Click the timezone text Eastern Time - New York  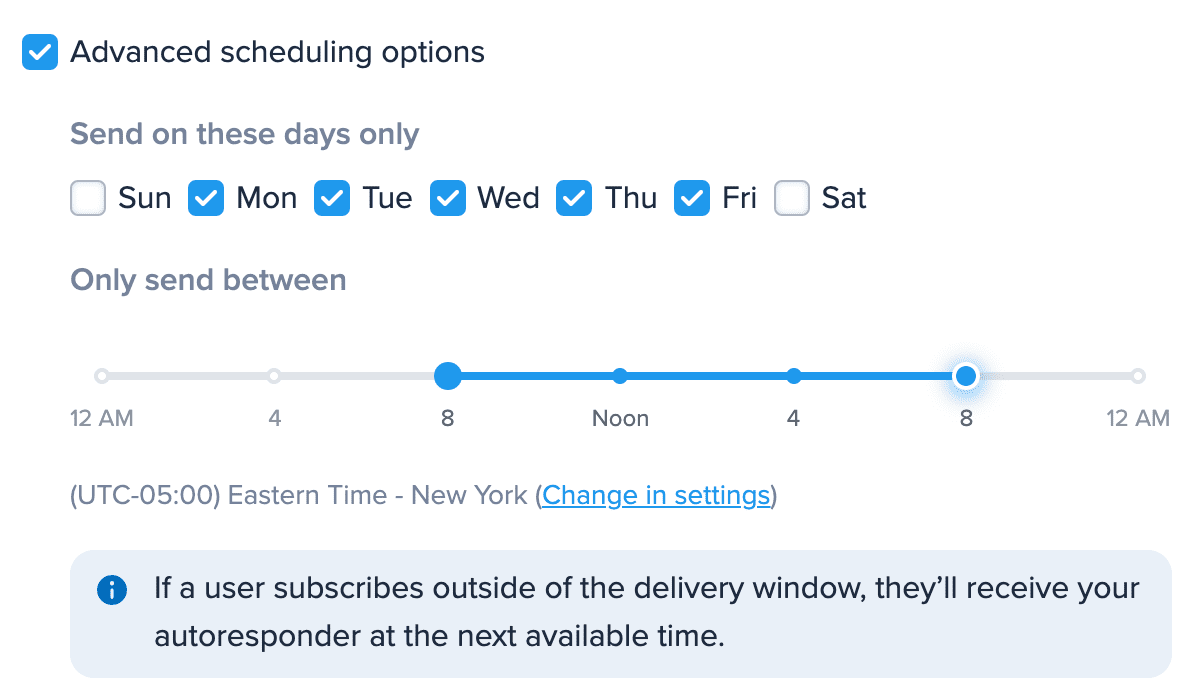380,494
